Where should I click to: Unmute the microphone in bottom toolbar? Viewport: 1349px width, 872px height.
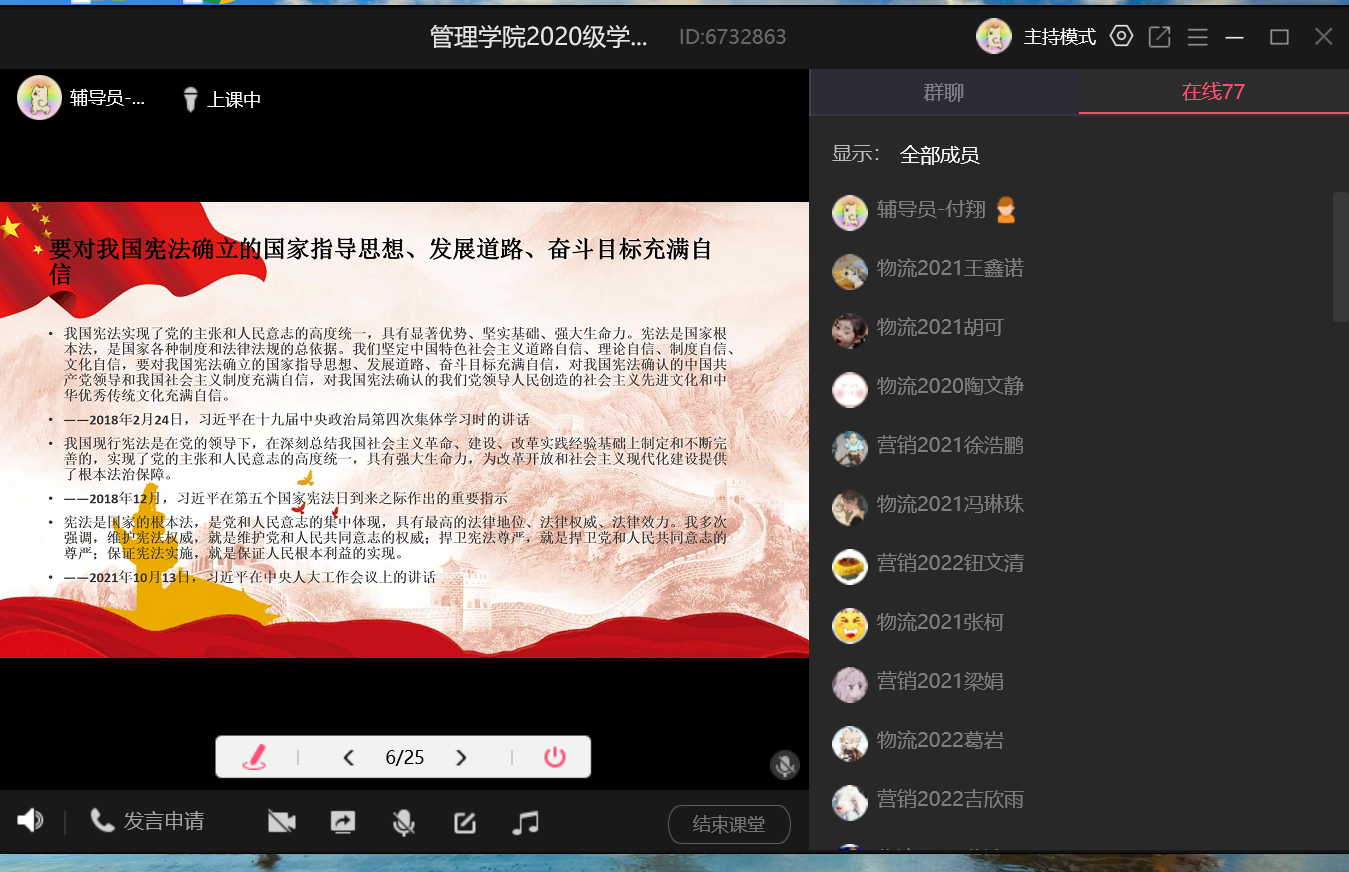[403, 822]
